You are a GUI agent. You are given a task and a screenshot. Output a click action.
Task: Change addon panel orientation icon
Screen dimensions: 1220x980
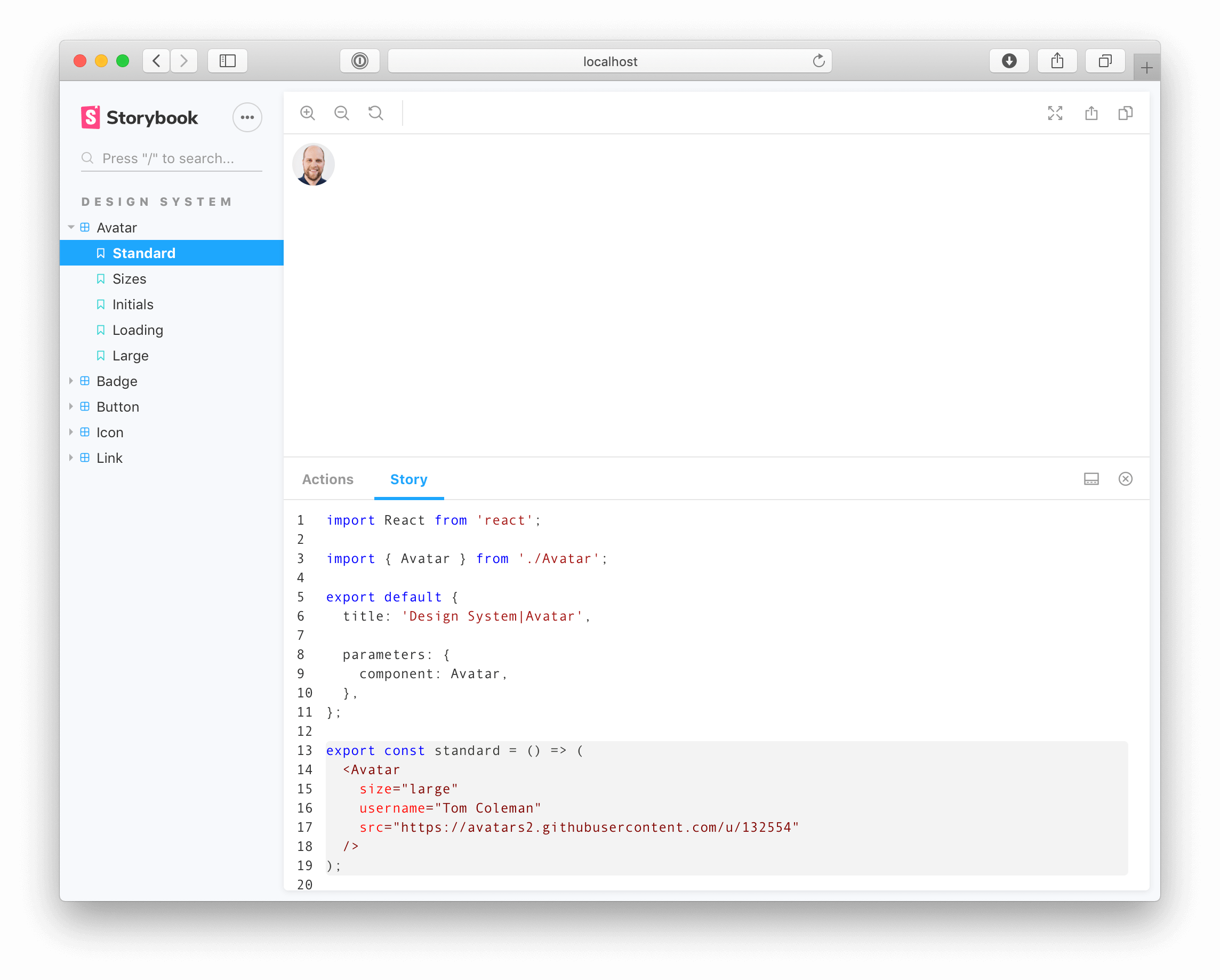1091,479
